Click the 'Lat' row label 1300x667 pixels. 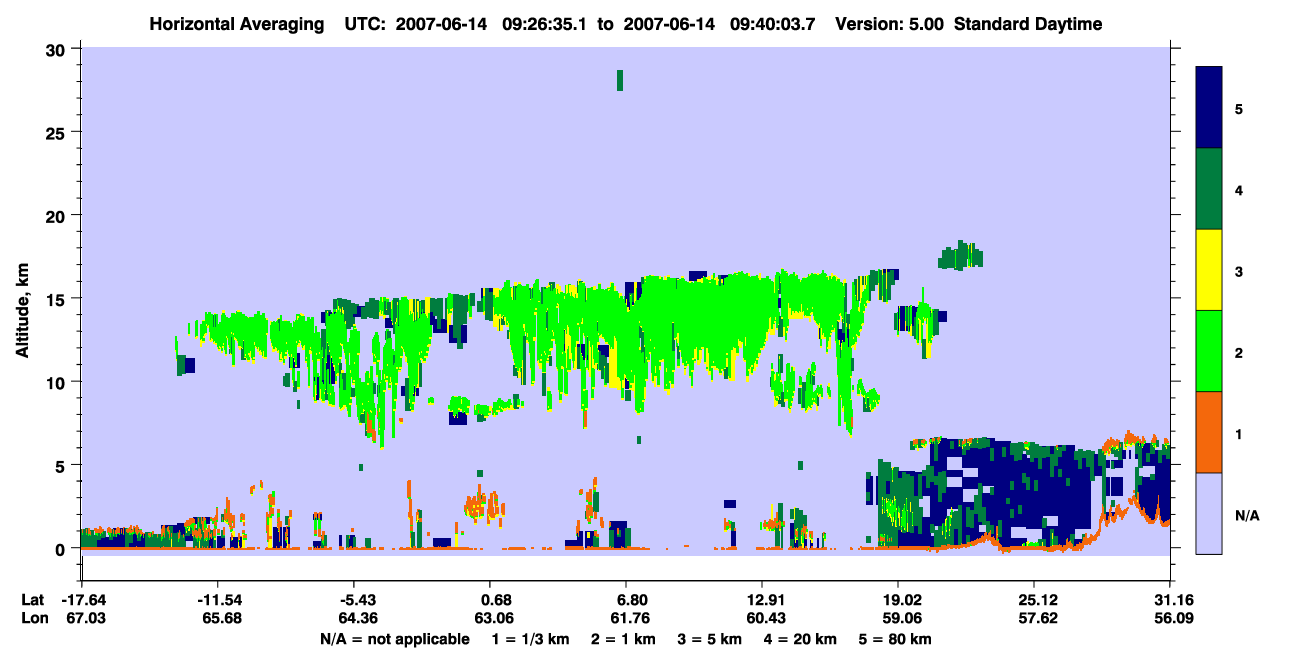(32, 600)
